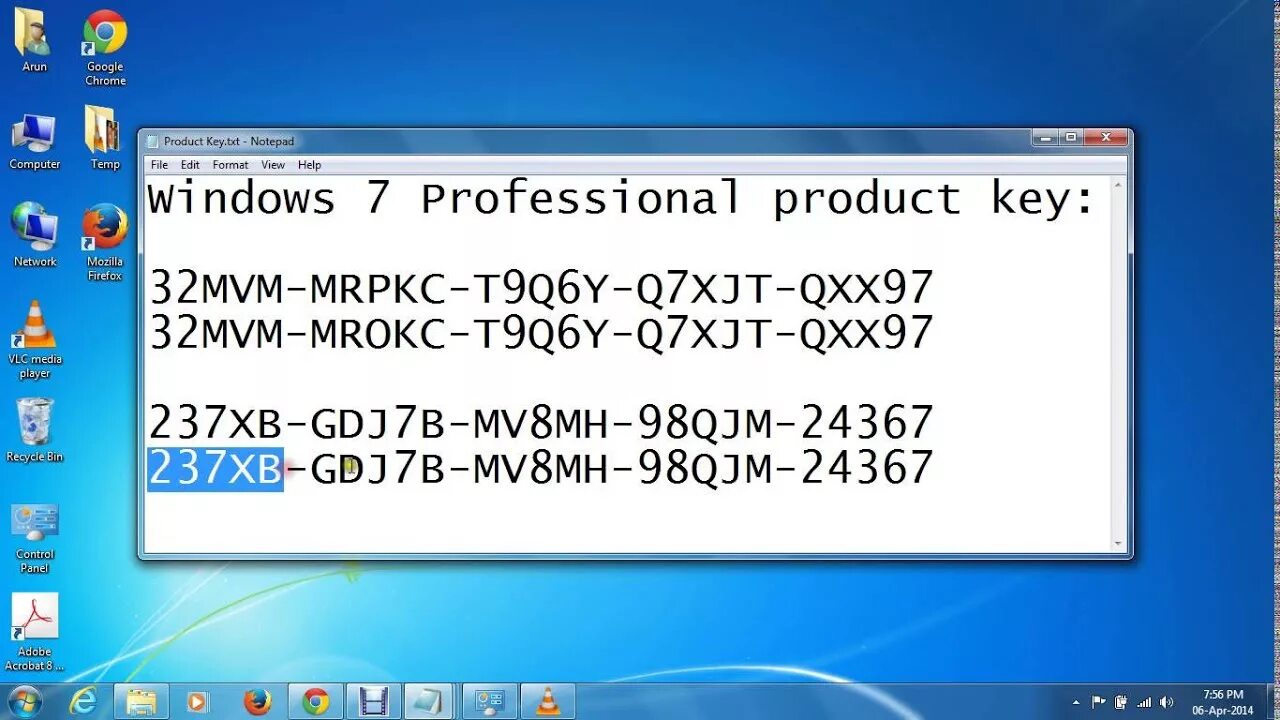Switch to Firefox on the taskbar
1280x720 pixels.
click(257, 702)
